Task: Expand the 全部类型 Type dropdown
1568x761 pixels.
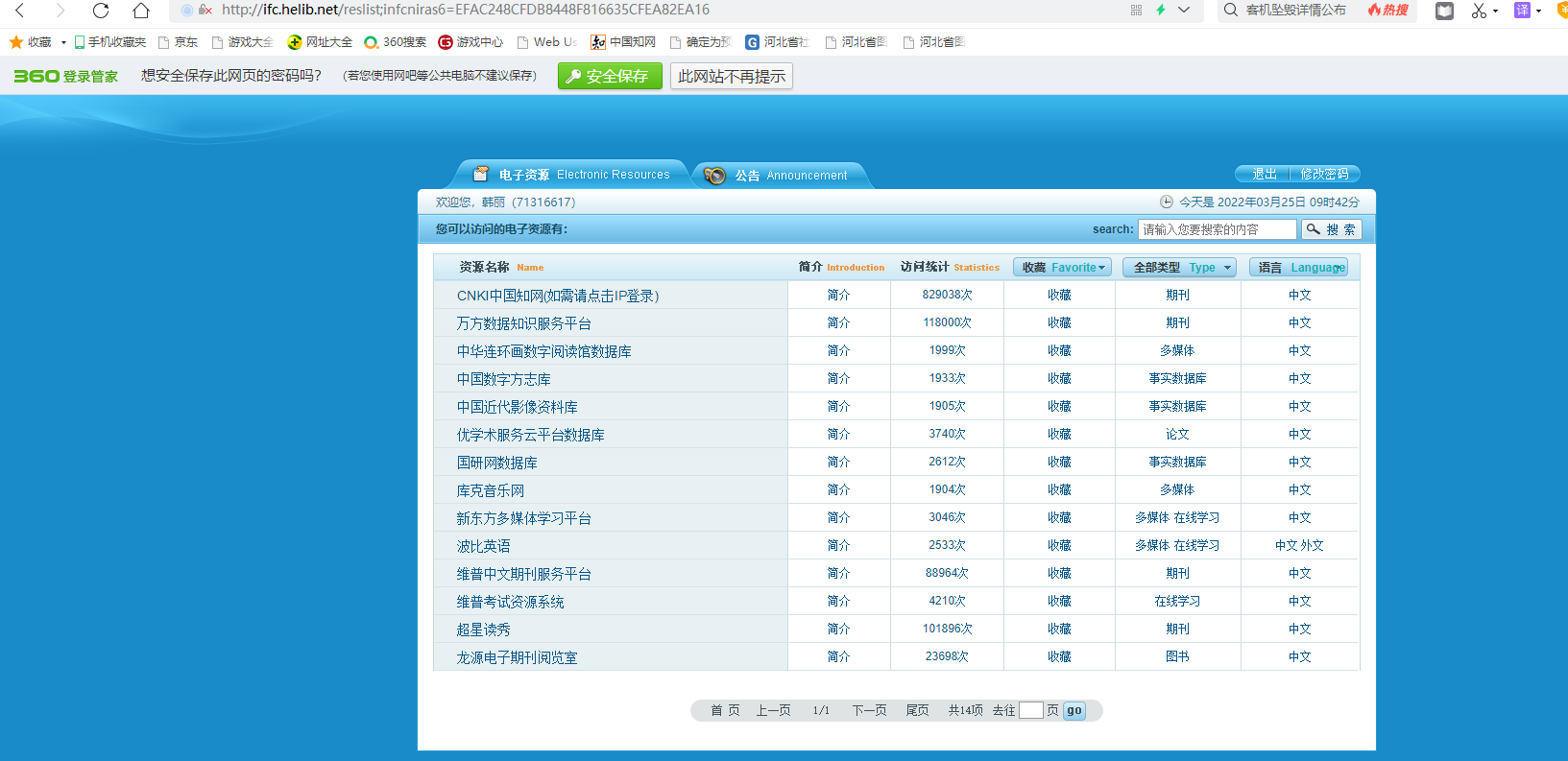Action: 1179,268
